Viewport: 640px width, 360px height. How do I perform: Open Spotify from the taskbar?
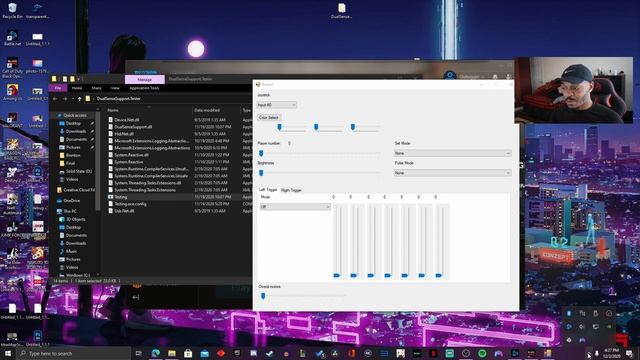(x=482, y=353)
